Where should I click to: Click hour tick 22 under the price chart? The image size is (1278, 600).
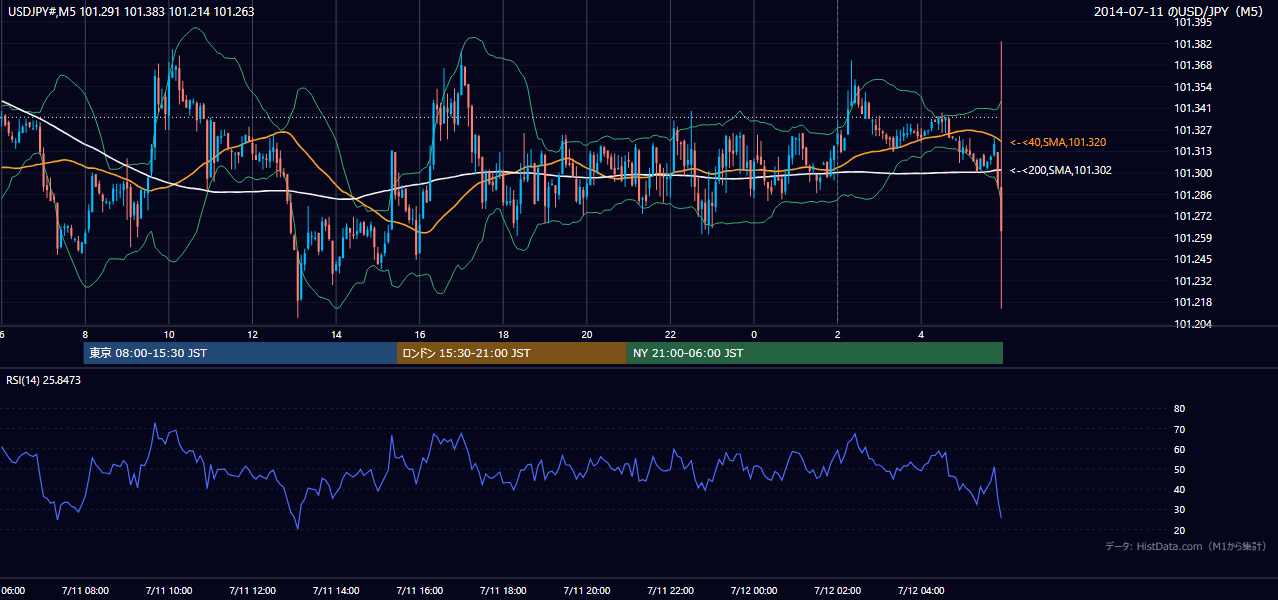pyautogui.click(x=670, y=334)
